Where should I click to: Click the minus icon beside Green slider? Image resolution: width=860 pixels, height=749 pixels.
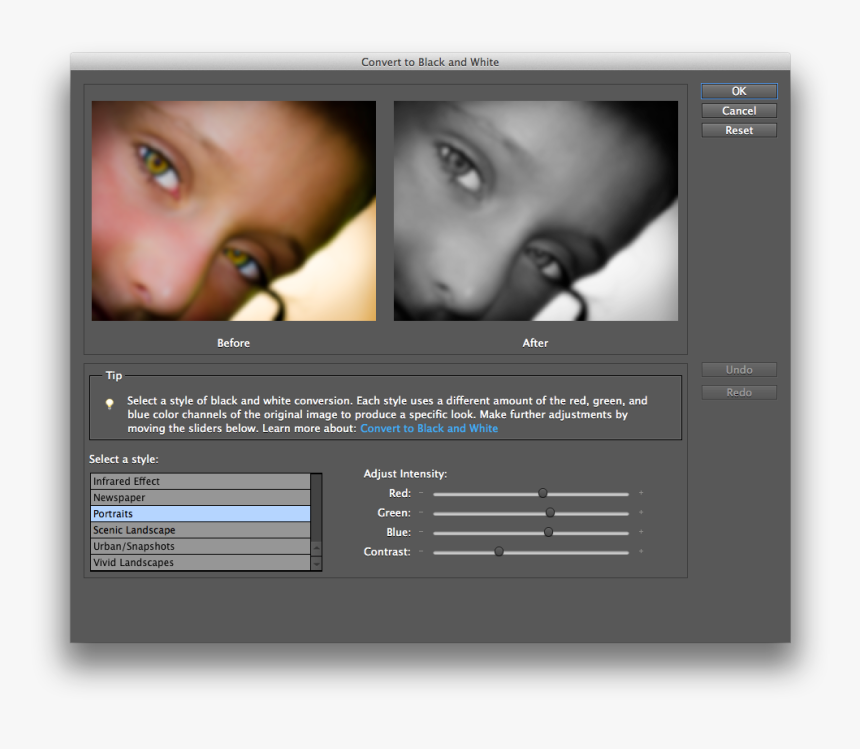click(421, 513)
